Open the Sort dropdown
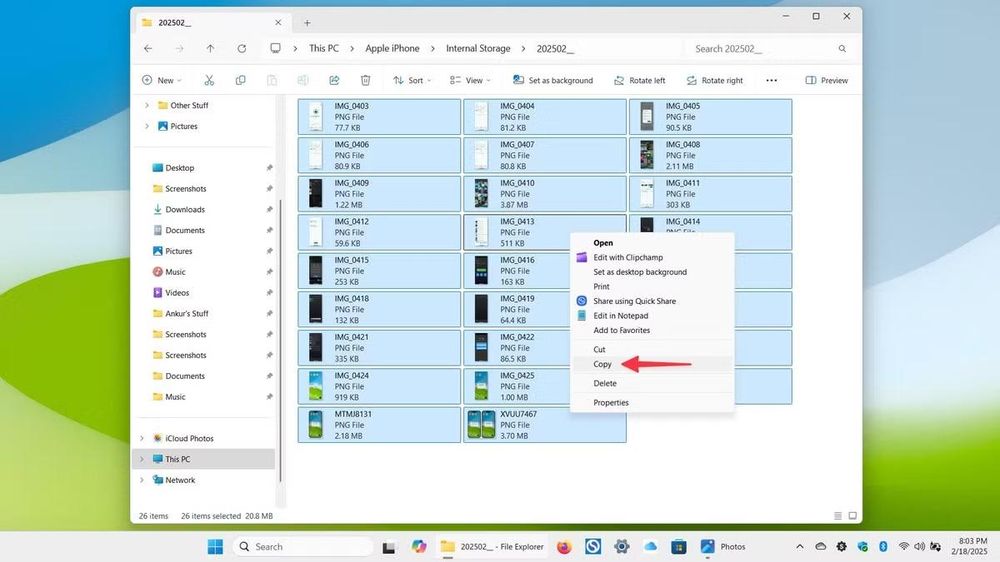Image resolution: width=1000 pixels, height=562 pixels. tap(412, 80)
